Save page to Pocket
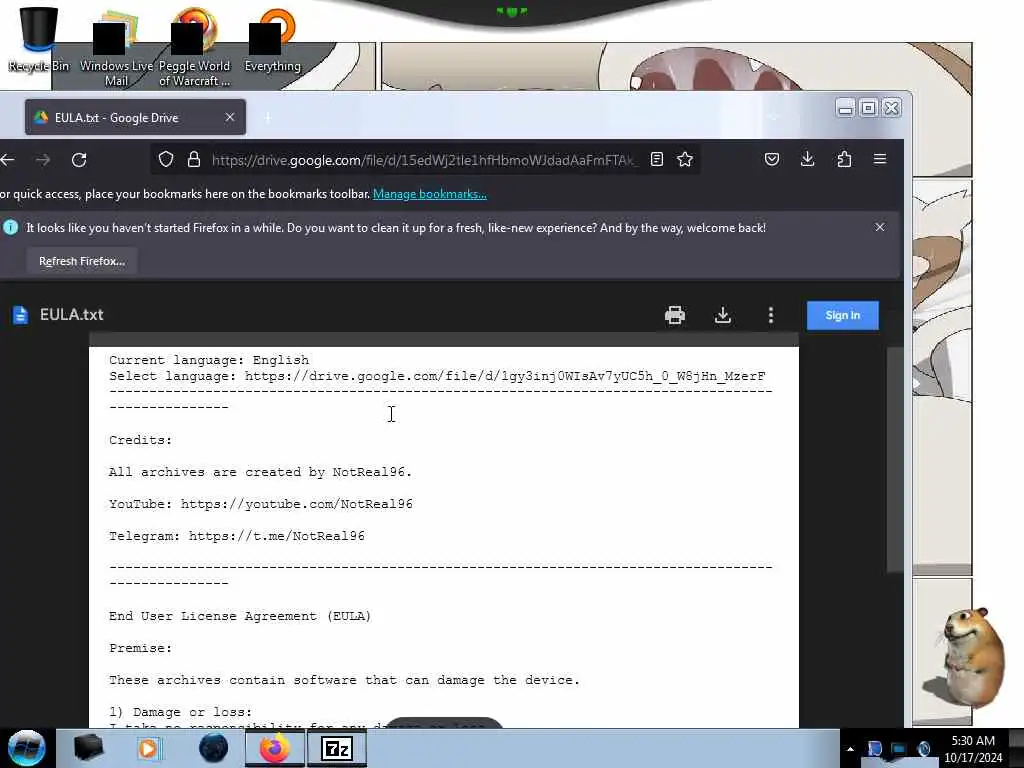Viewport: 1024px width, 768px height. pos(772,159)
